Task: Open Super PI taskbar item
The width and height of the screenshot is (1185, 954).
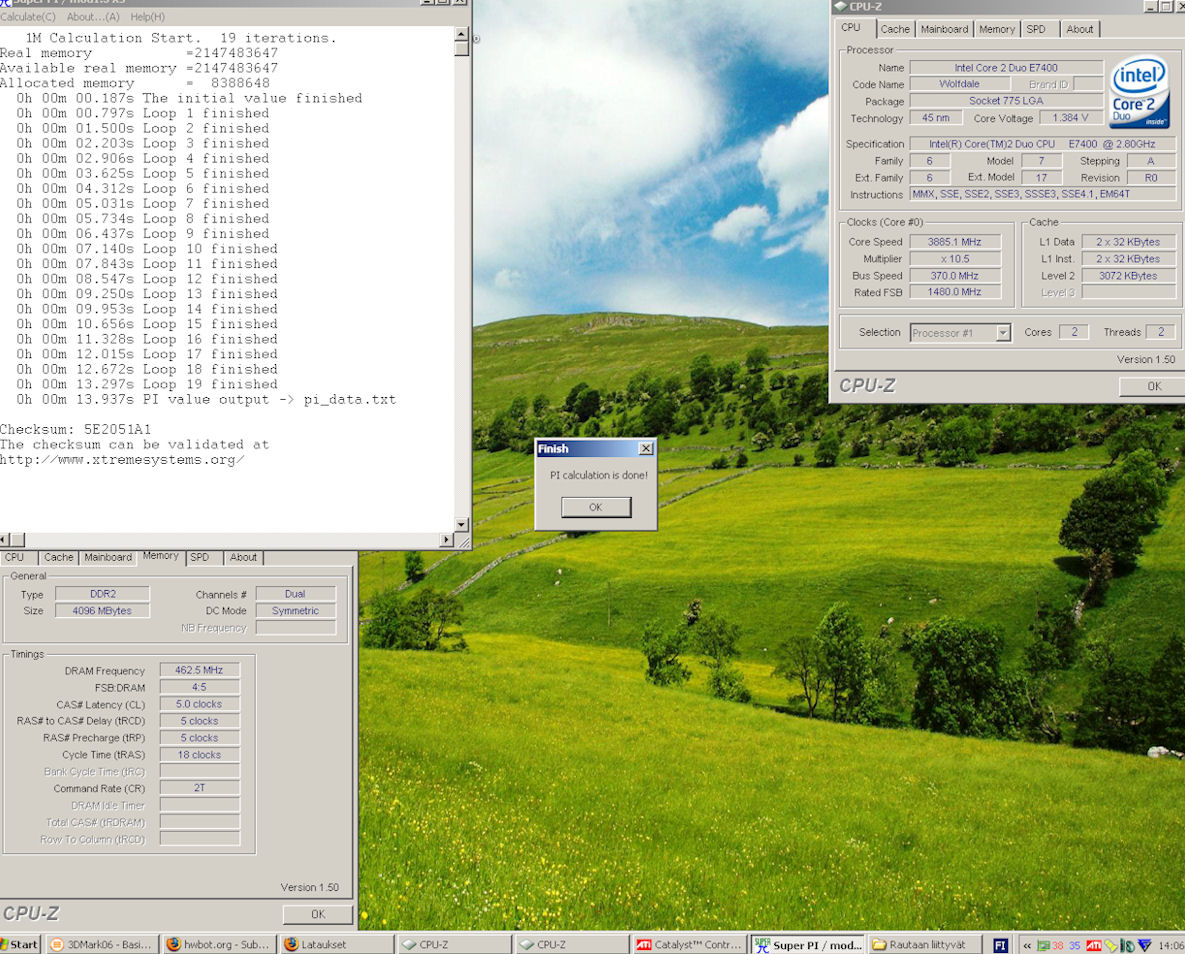Action: click(x=808, y=944)
